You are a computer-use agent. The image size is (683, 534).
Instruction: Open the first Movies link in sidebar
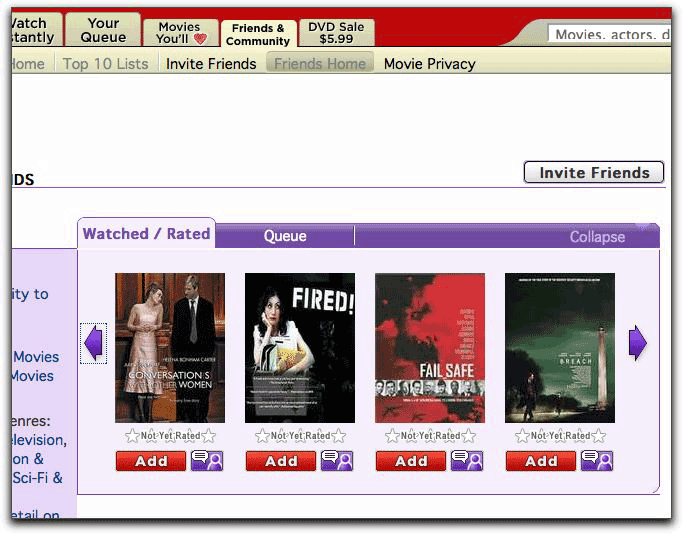click(x=36, y=357)
